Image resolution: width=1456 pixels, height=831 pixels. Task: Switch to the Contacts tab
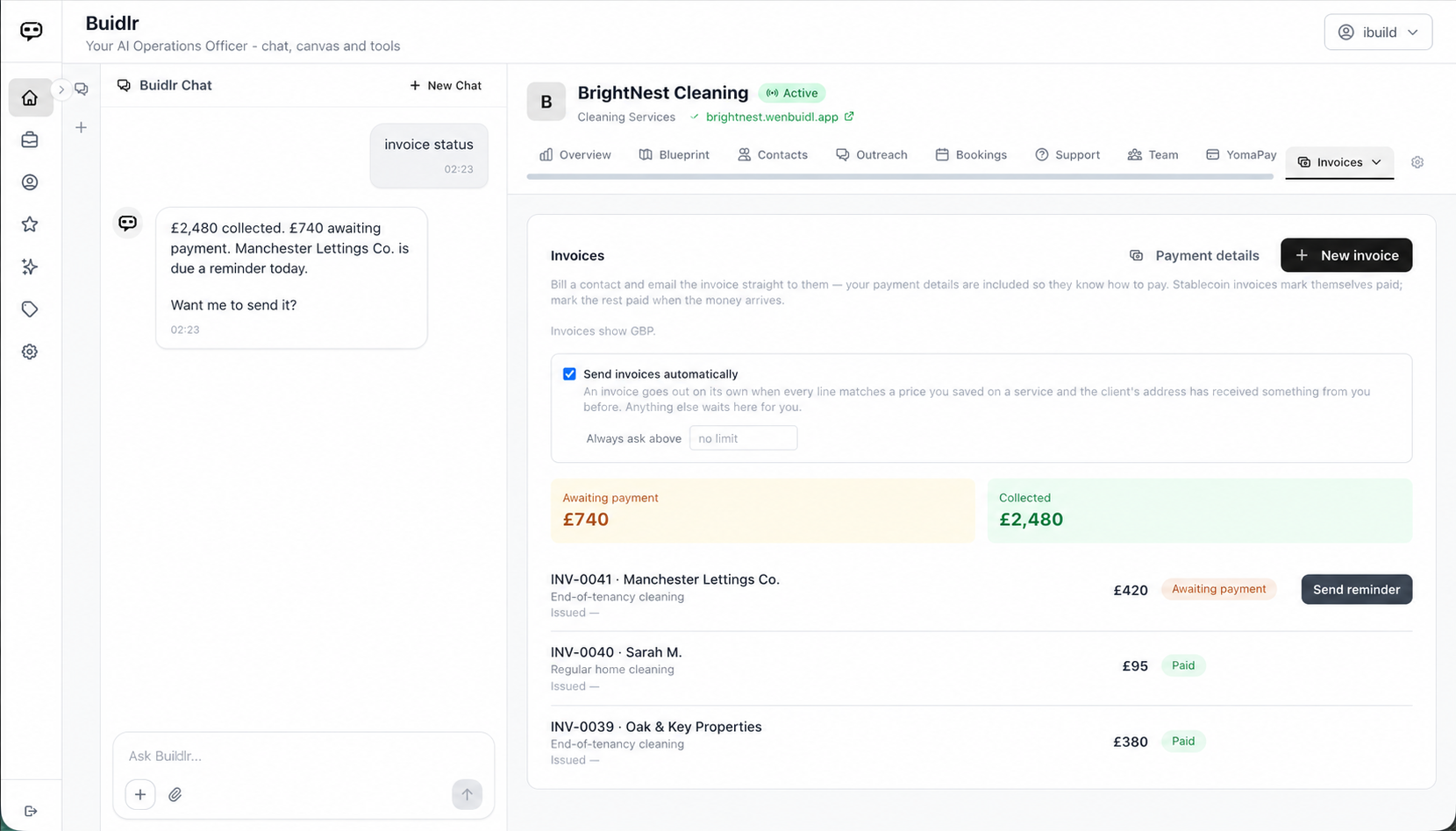[x=773, y=155]
